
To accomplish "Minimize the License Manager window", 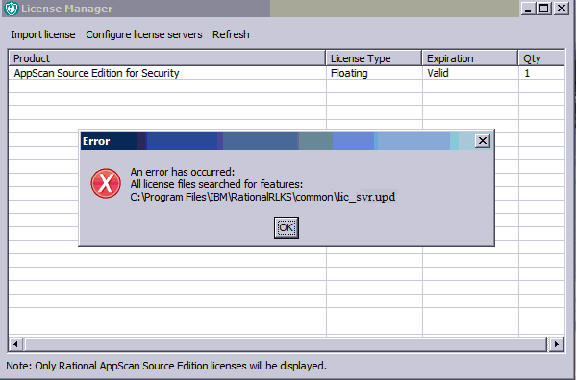I will (x=528, y=8).
